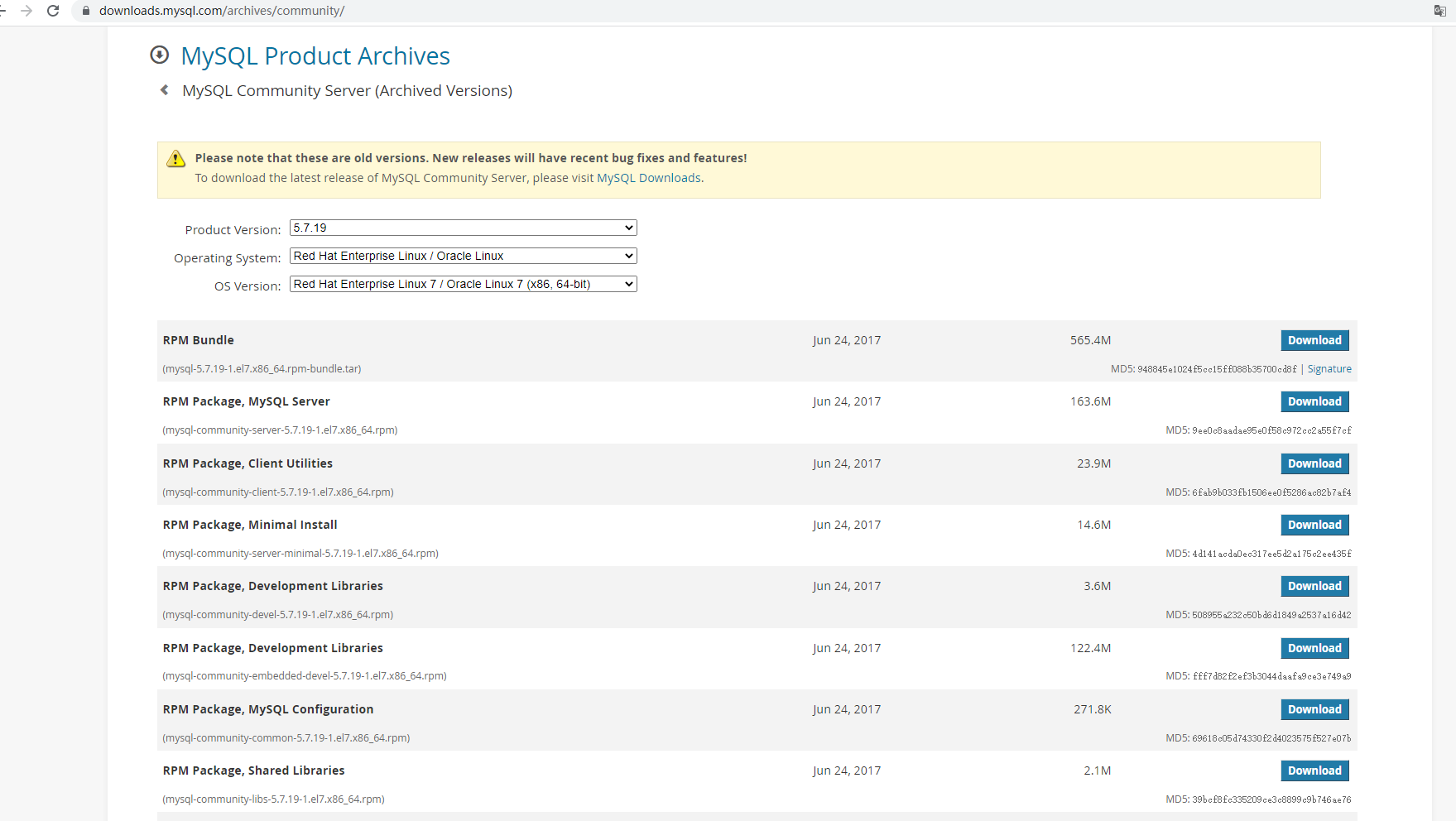Click the browser forward arrow
The height and width of the screenshot is (821, 1456).
[x=26, y=11]
